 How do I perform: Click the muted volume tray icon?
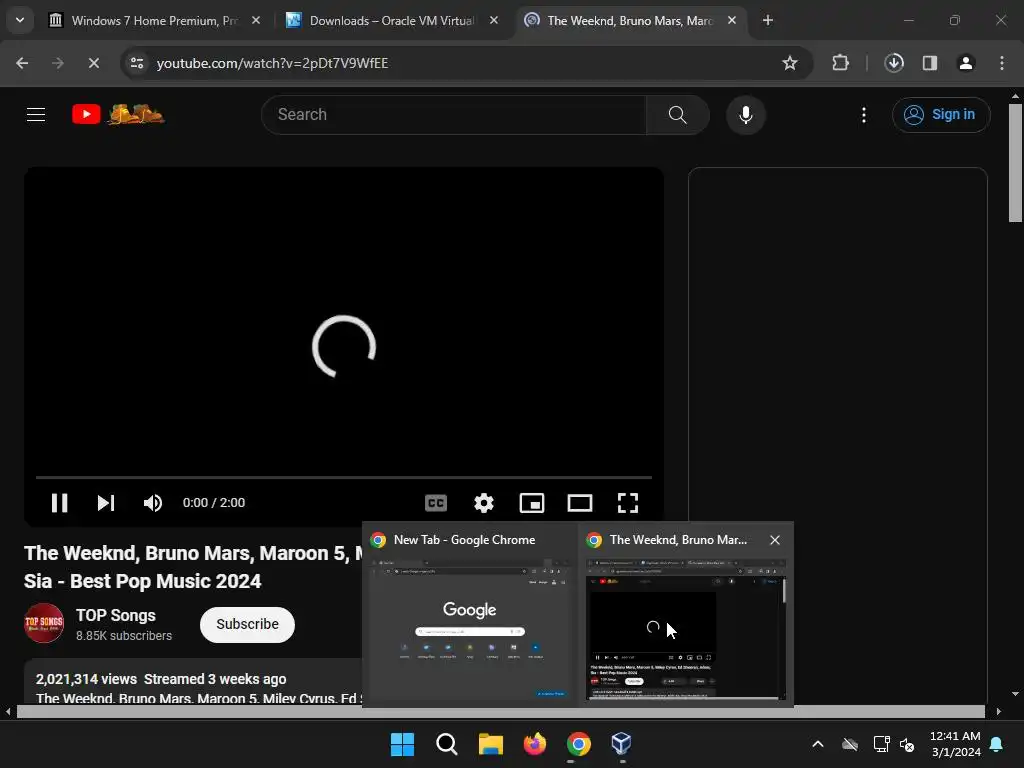coord(907,744)
